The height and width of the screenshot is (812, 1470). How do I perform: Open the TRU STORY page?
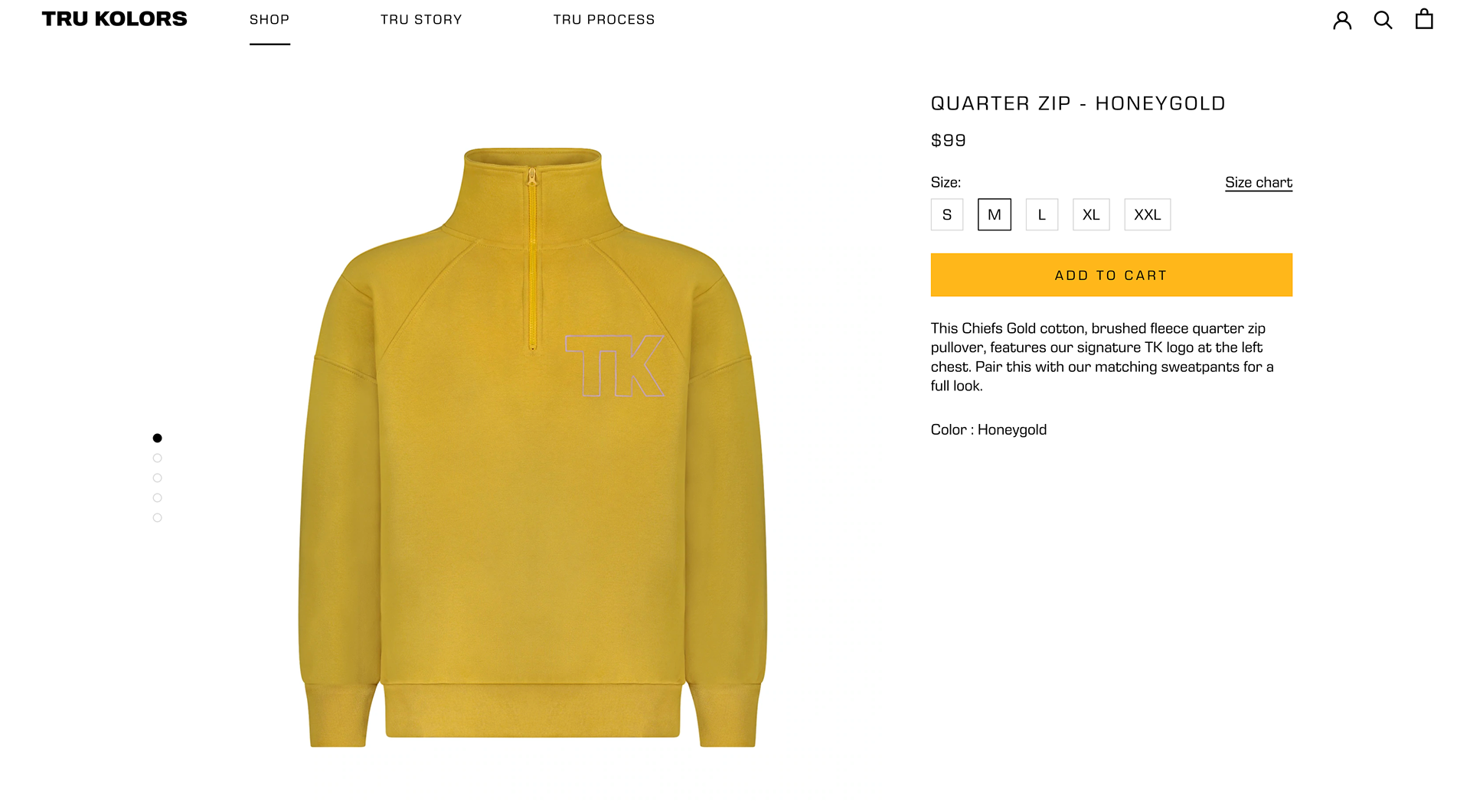tap(421, 20)
